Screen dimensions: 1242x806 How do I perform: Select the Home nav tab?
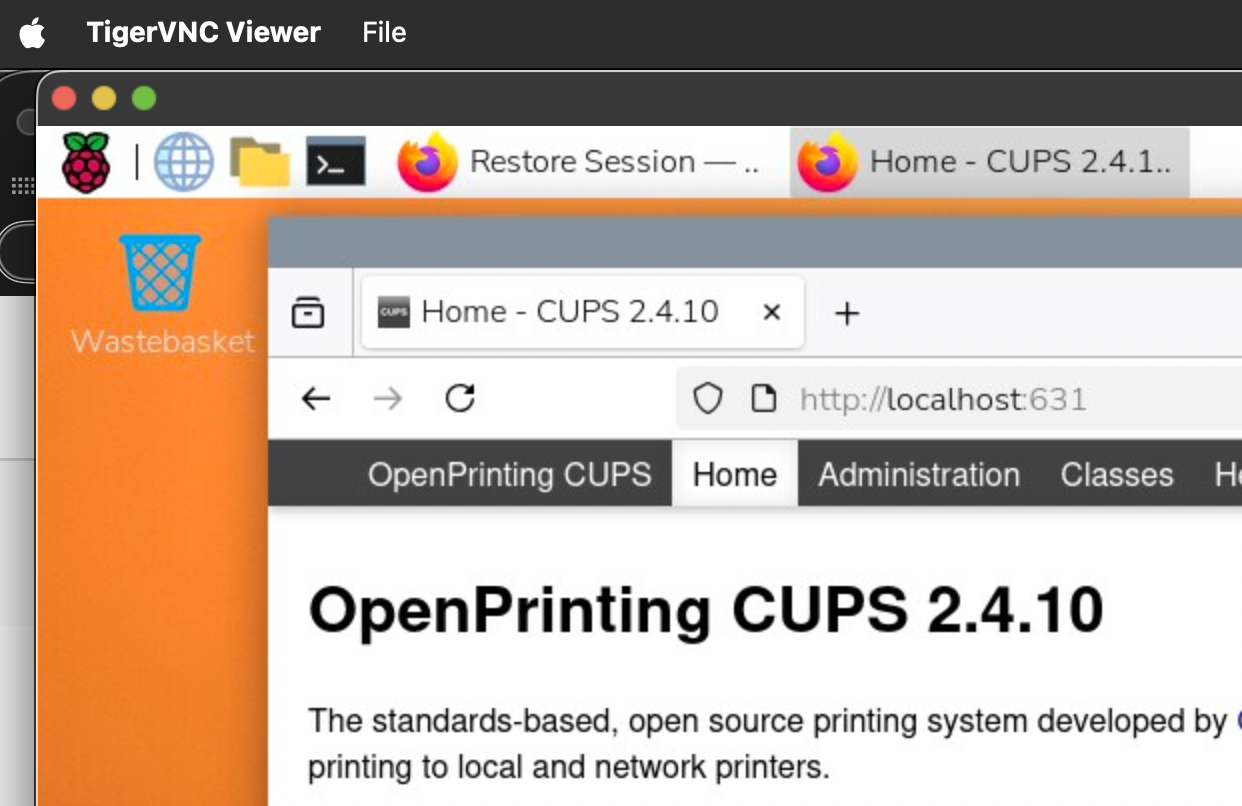tap(735, 473)
